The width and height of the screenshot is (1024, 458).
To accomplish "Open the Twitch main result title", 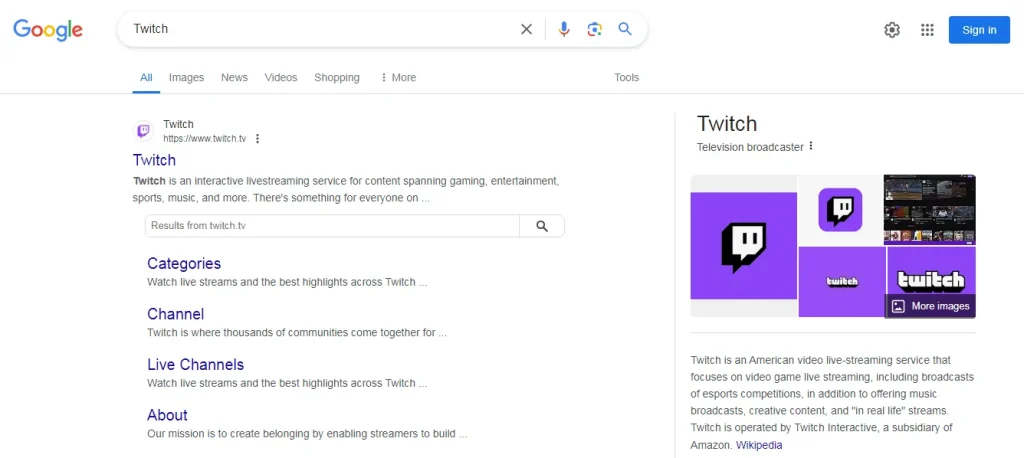I will click(x=154, y=160).
